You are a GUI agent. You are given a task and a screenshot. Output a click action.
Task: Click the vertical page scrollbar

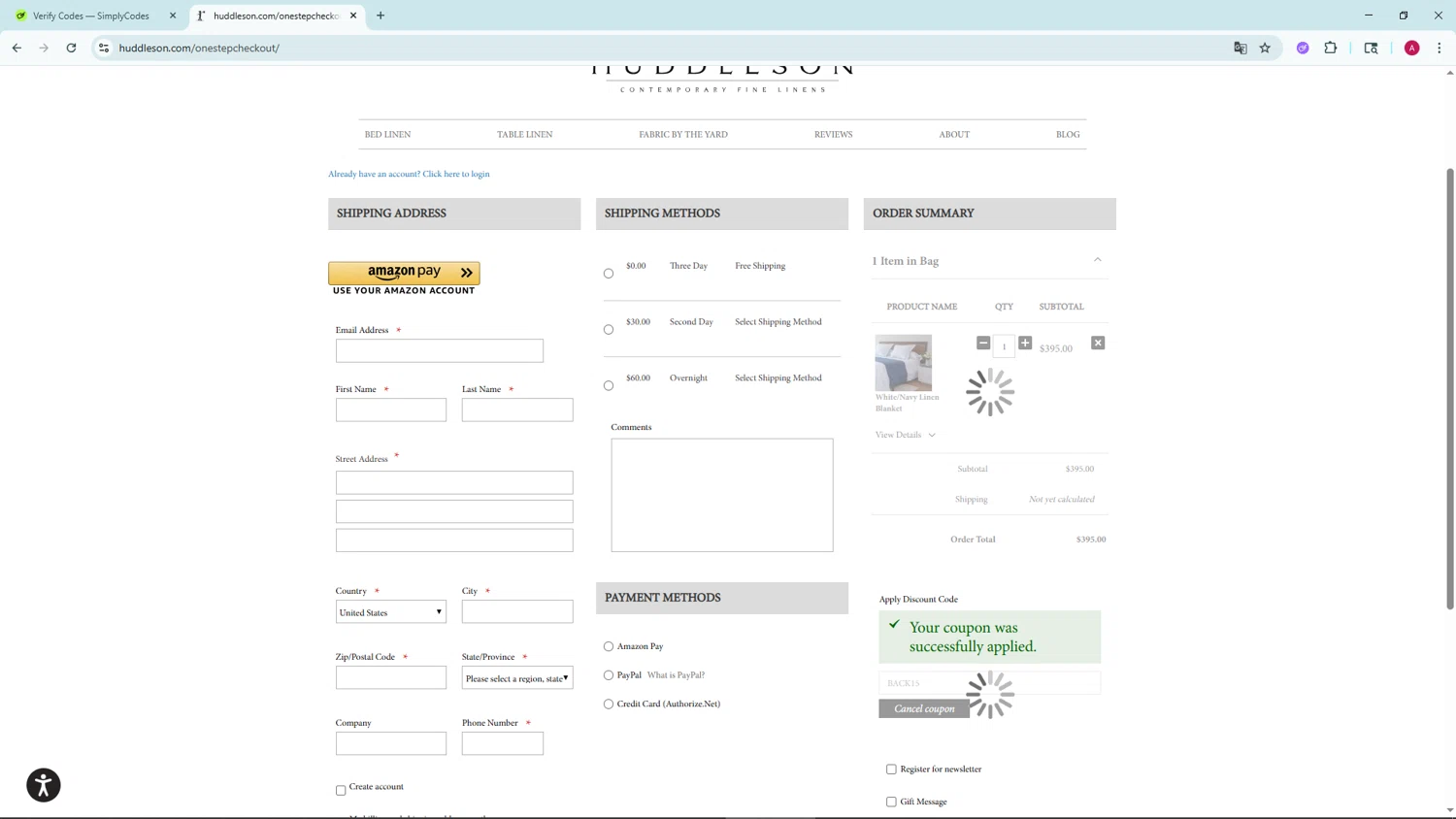click(1450, 388)
